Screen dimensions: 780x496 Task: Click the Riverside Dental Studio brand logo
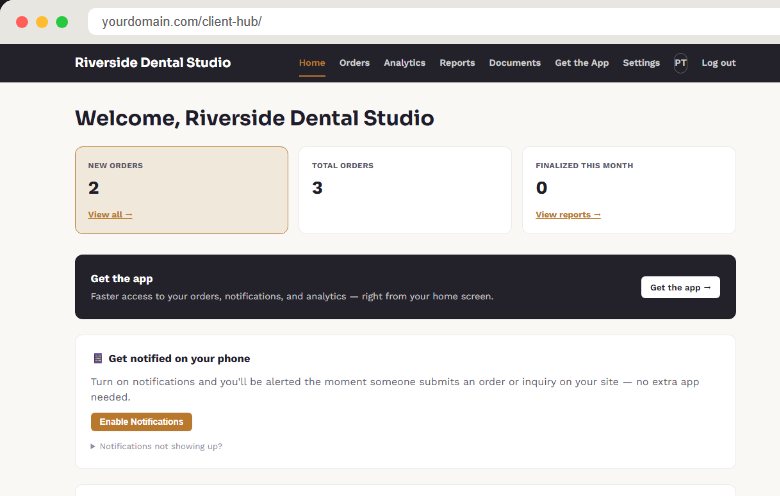pyautogui.click(x=153, y=63)
